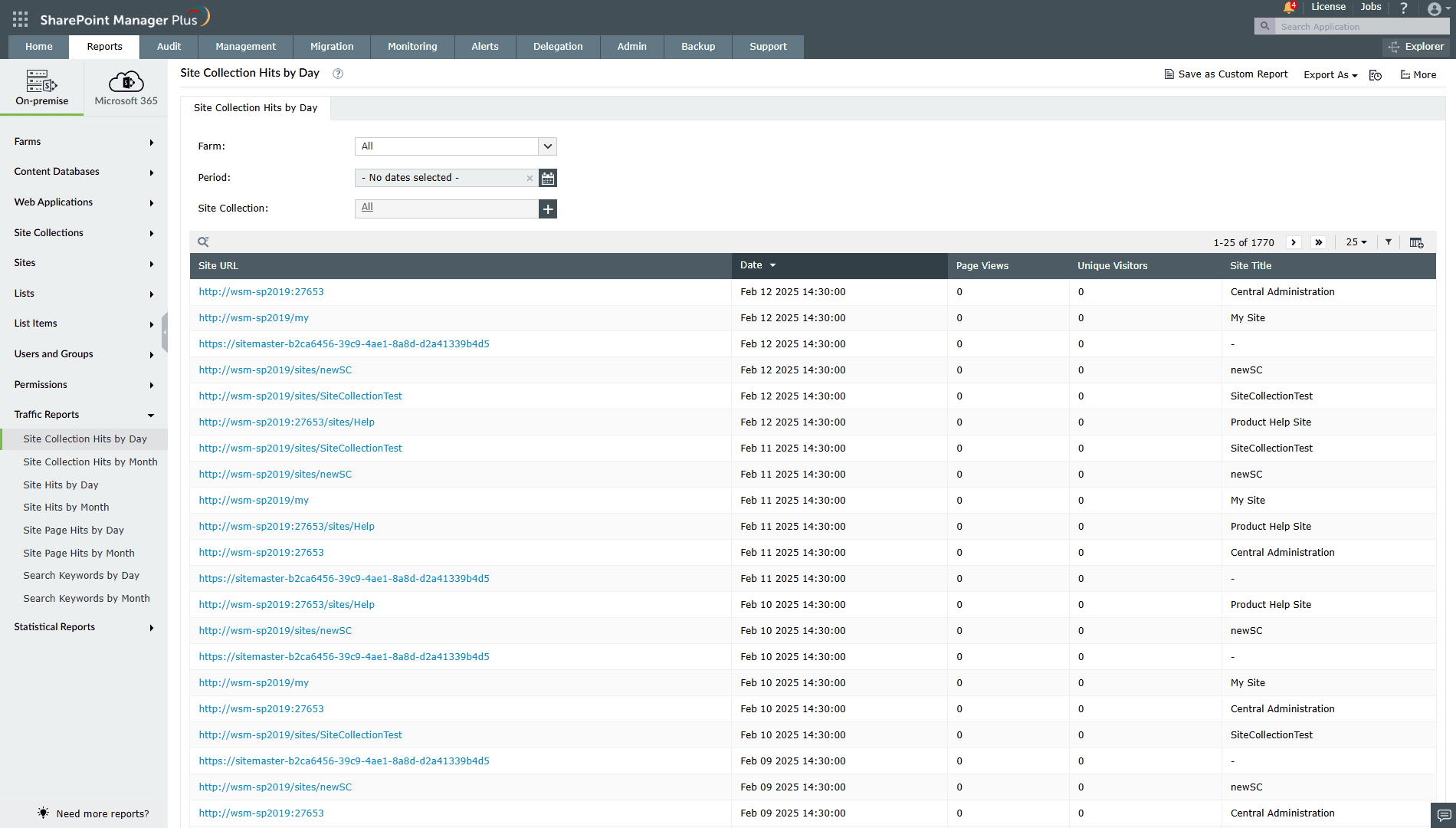Open the Admin tab

[x=632, y=47]
